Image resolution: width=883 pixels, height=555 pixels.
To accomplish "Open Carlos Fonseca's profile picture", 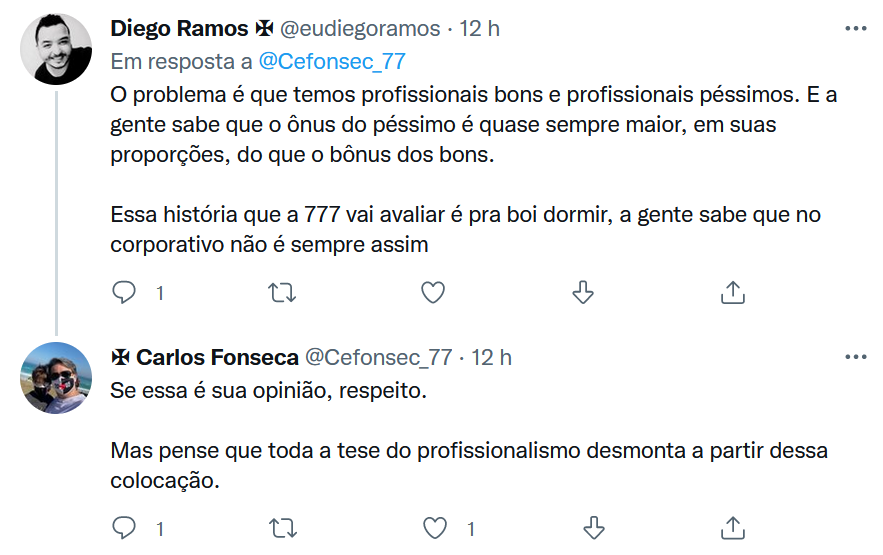I will click(56, 377).
